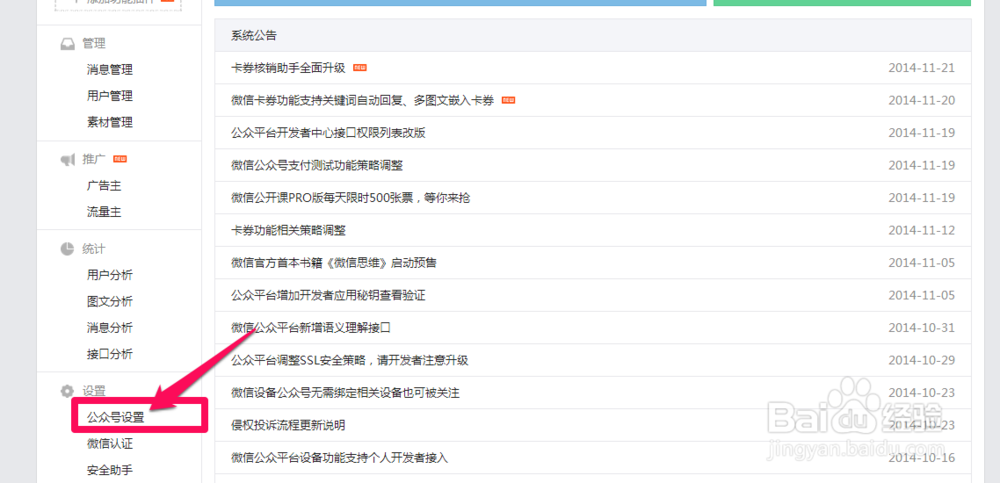Open announcement 微信卡券功能支持关键词自动回复
The width and height of the screenshot is (1000, 483).
pos(362,100)
